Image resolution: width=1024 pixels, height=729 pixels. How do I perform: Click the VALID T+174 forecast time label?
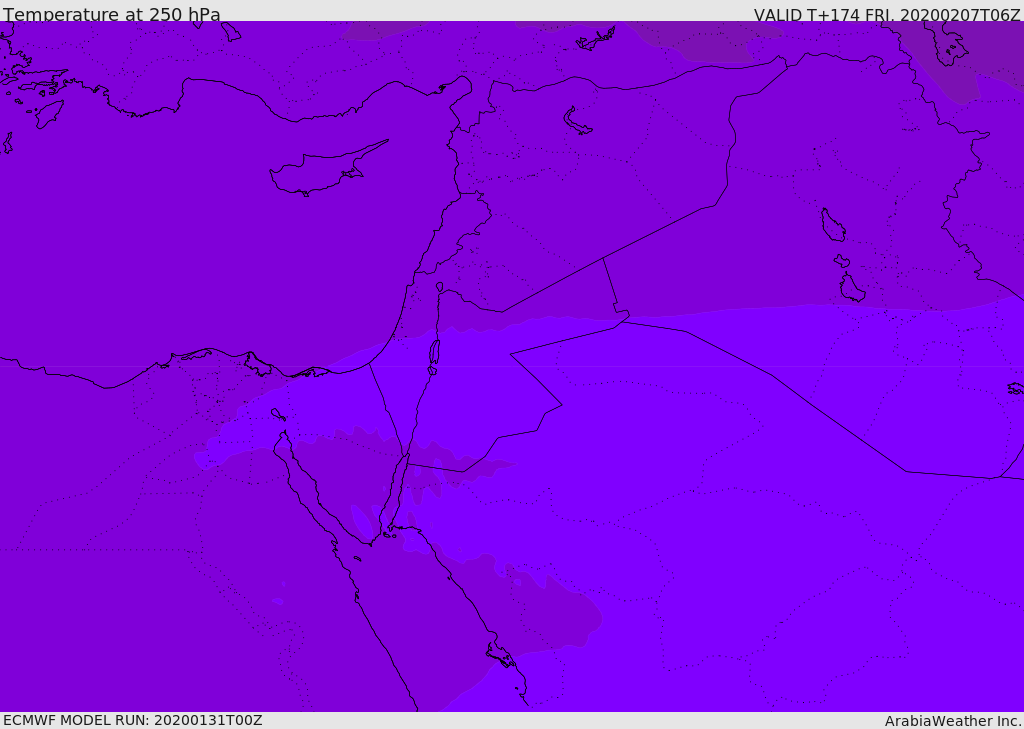click(x=886, y=15)
